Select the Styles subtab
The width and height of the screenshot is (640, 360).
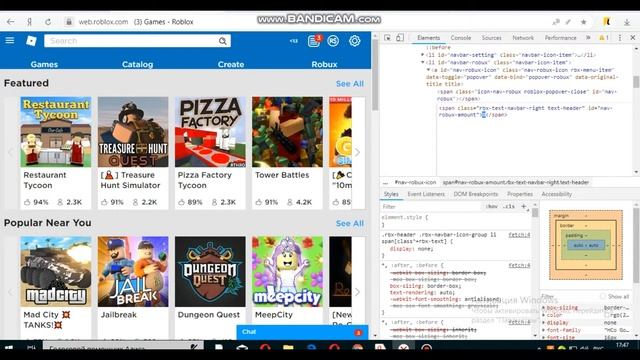click(391, 194)
